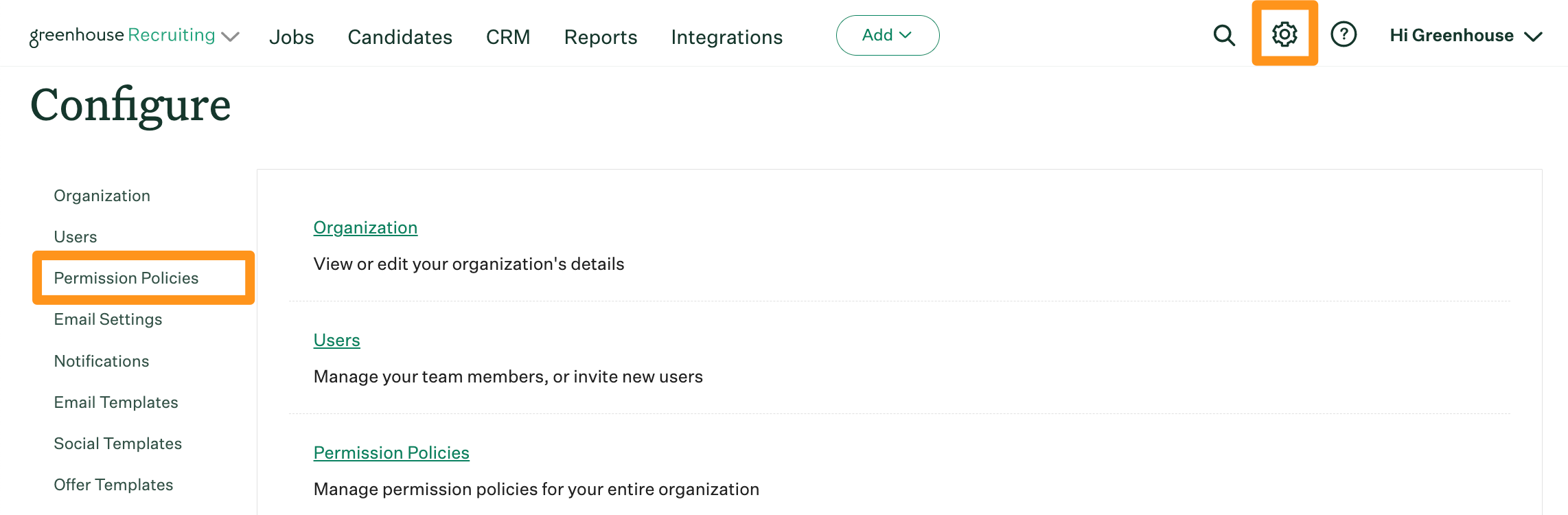Follow the Organization link in main panel
Screen dimensions: 1568x515
pos(365,228)
